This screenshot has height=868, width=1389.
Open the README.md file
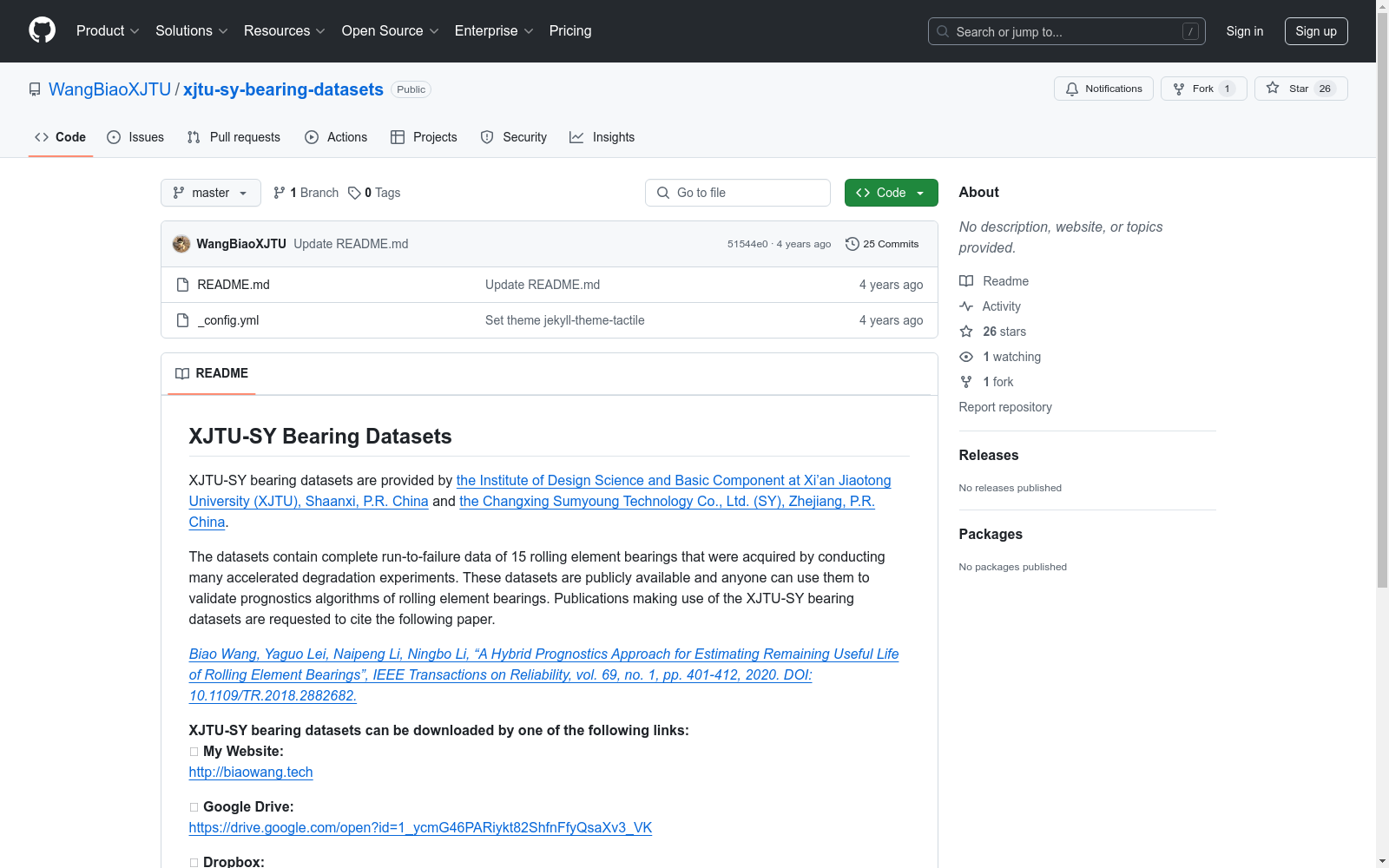pyautogui.click(x=234, y=285)
